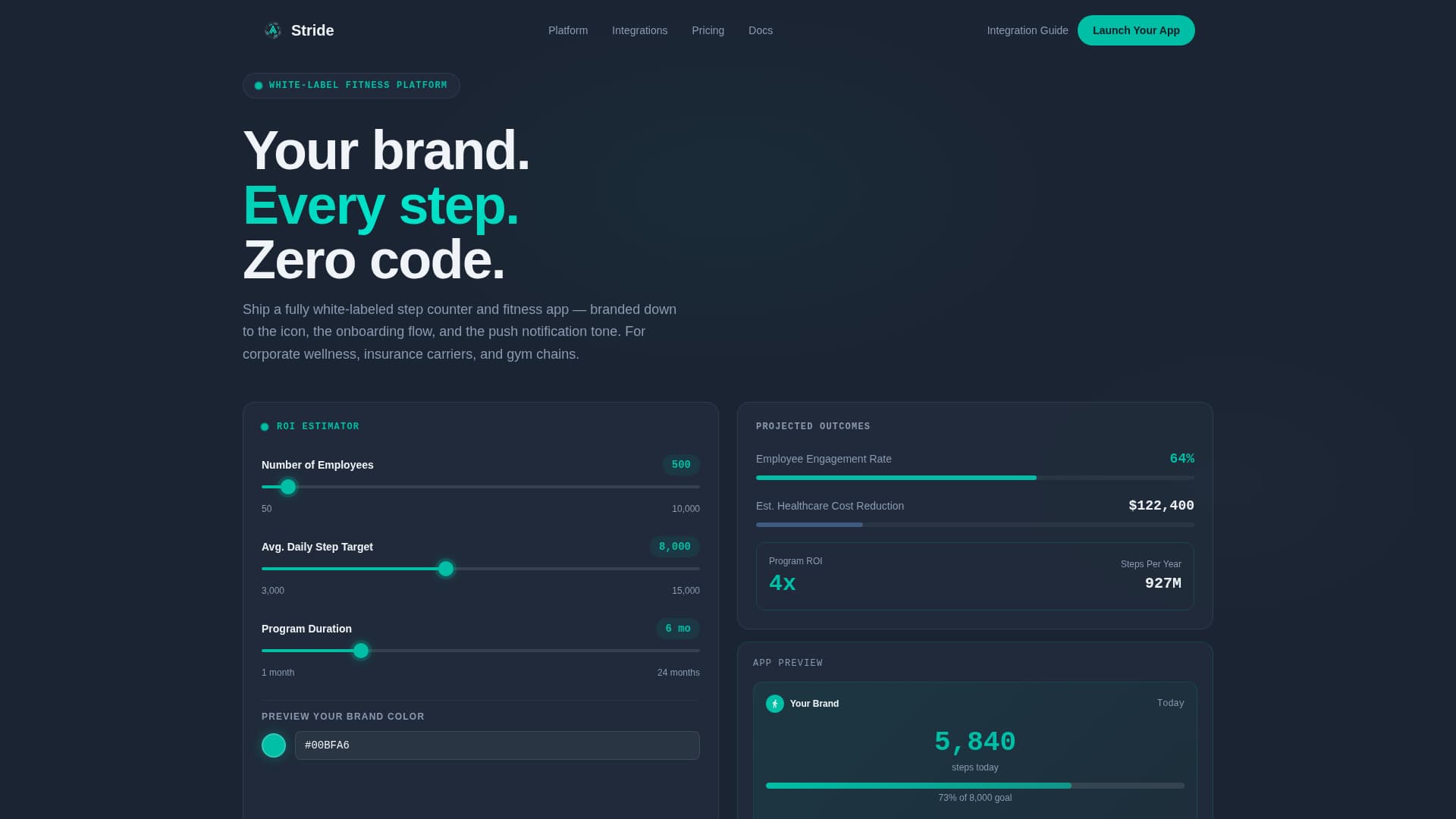Click the Avg. Daily Step Target slider handle
Image resolution: width=1456 pixels, height=819 pixels.
click(446, 569)
